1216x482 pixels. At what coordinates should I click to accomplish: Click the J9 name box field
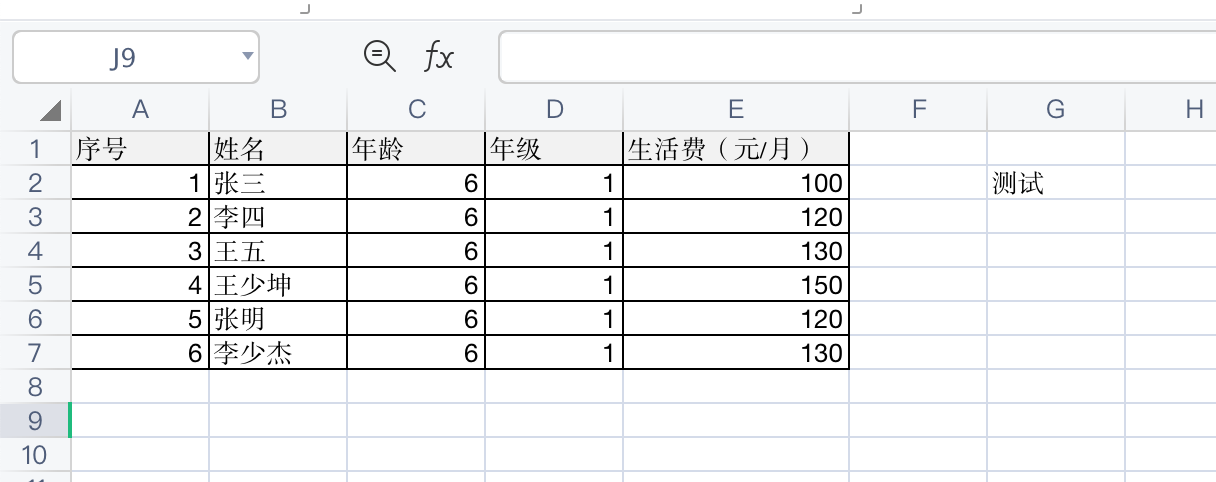pos(122,58)
